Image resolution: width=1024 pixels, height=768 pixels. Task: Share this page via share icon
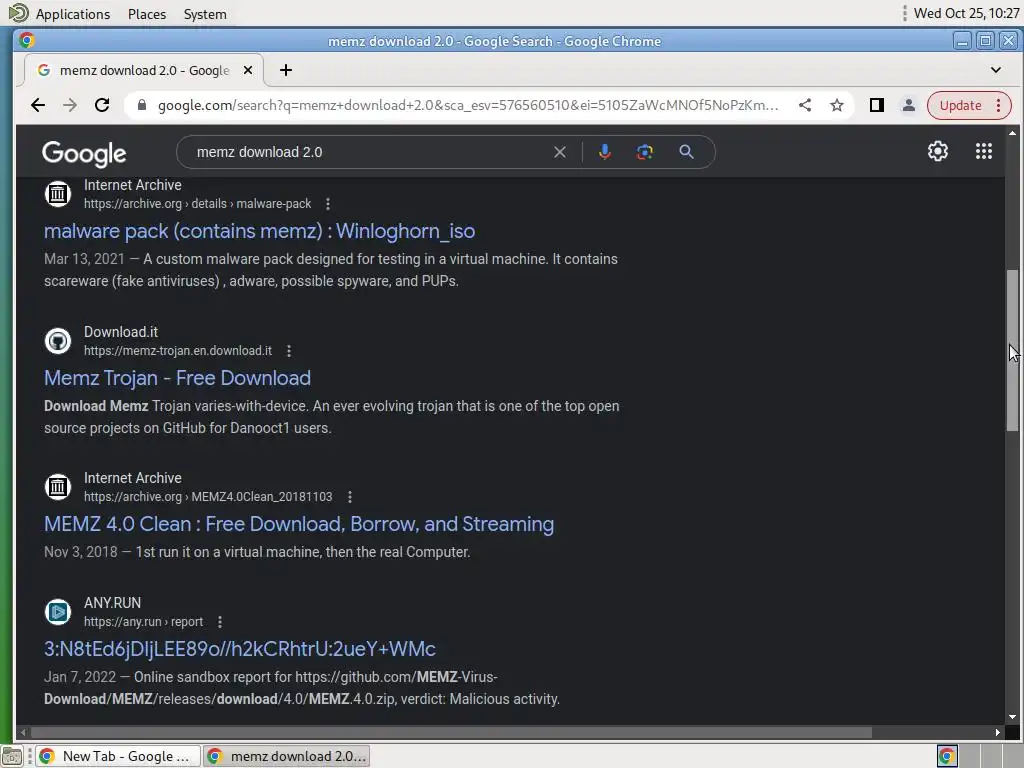[805, 105]
